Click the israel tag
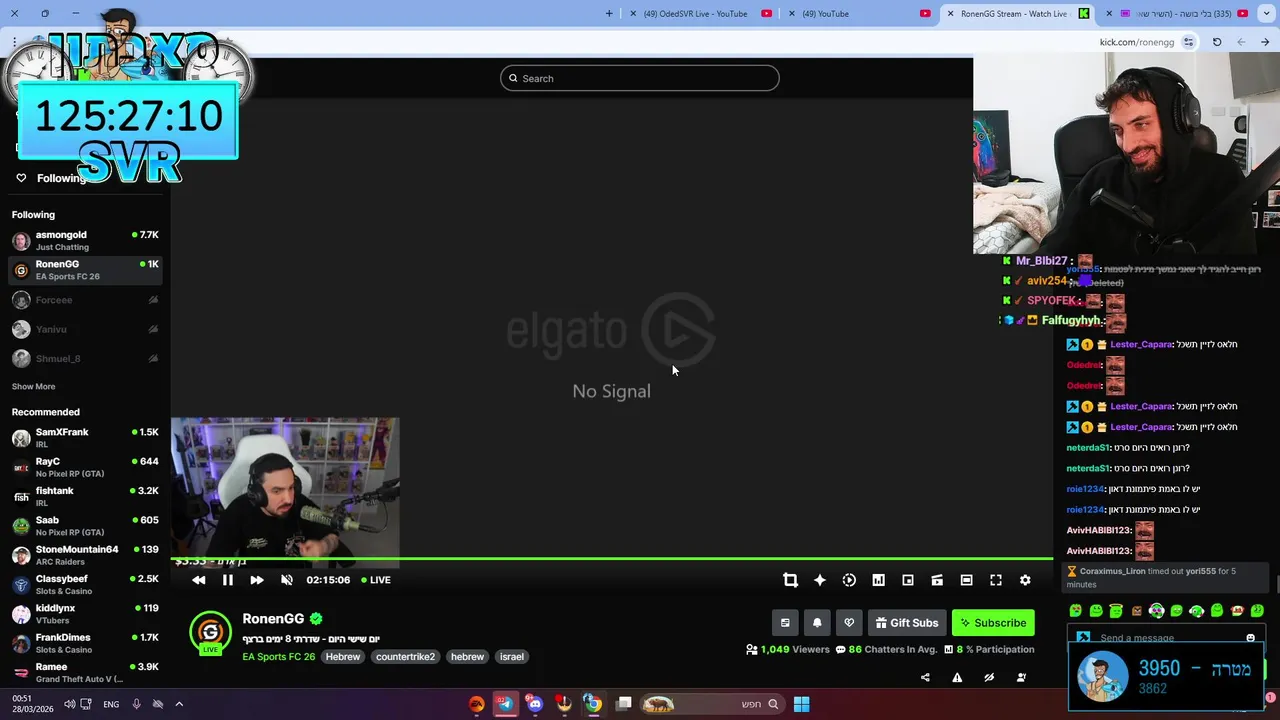 (512, 657)
